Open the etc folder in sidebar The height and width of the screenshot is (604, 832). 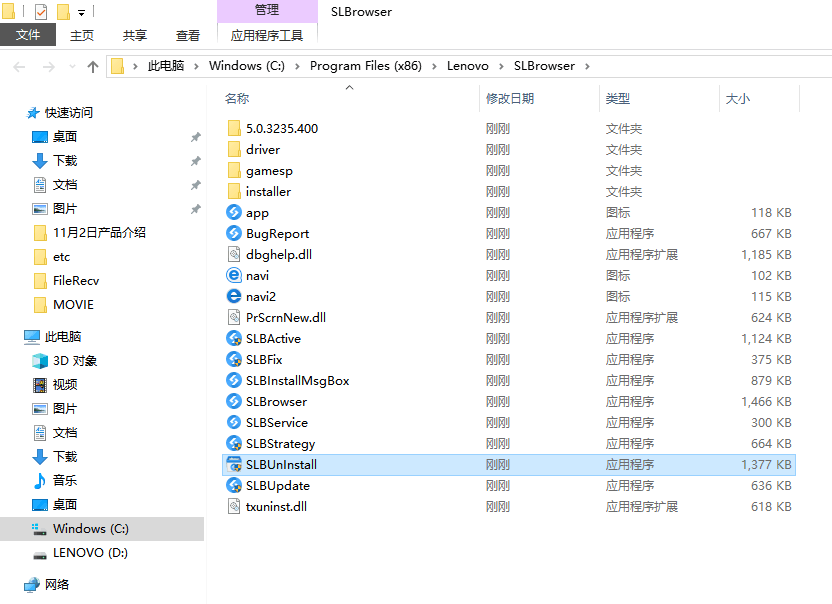tap(62, 257)
